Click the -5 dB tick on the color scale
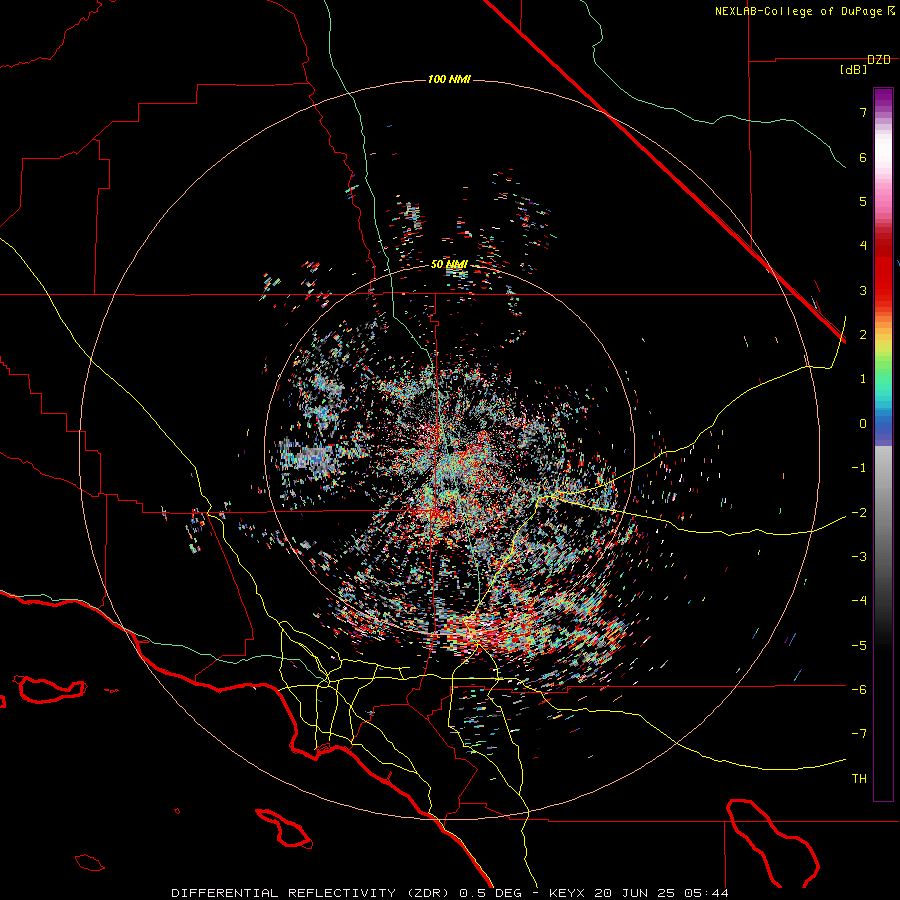The image size is (900, 900). 859,645
